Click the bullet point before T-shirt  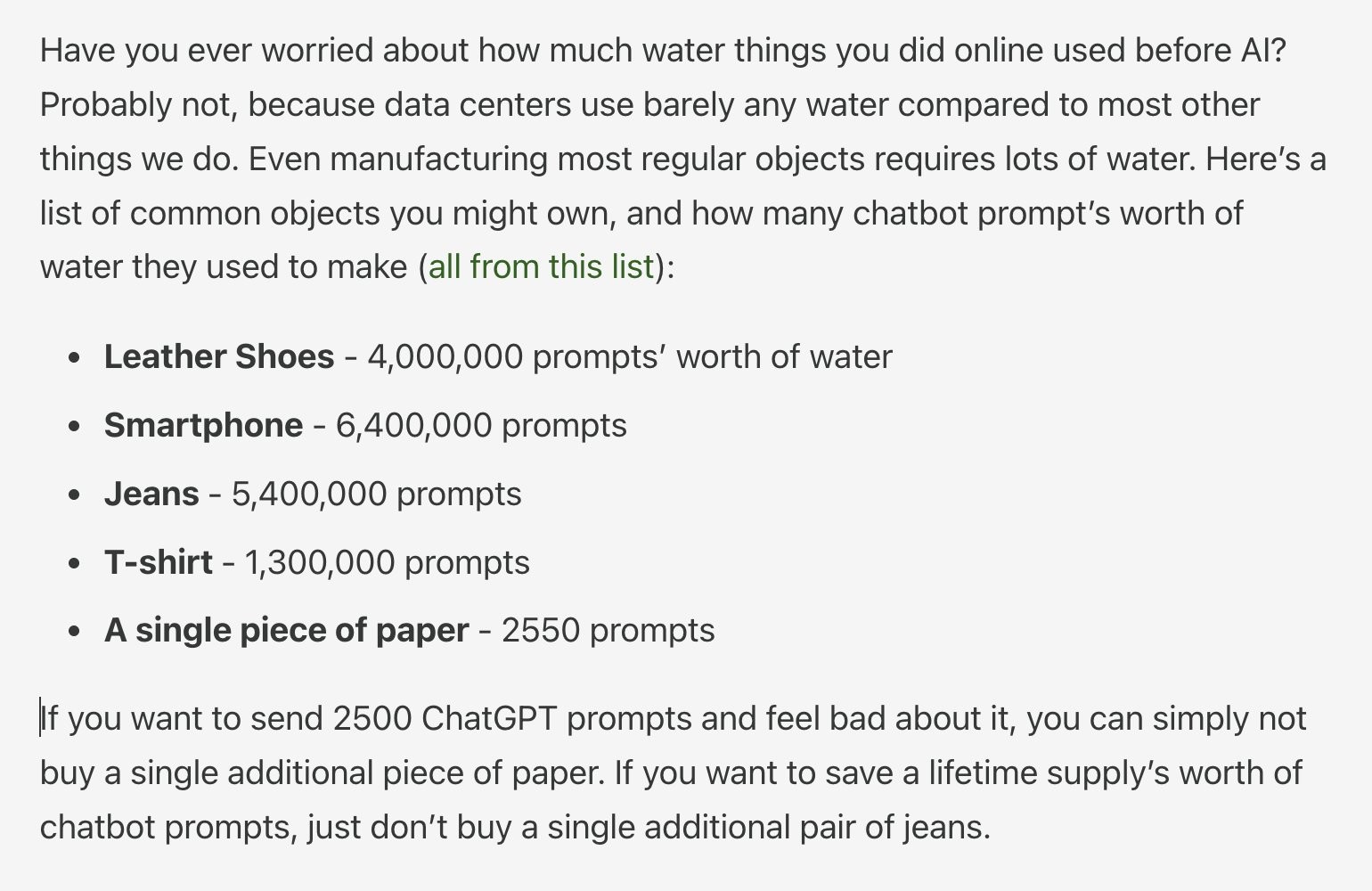tap(74, 564)
